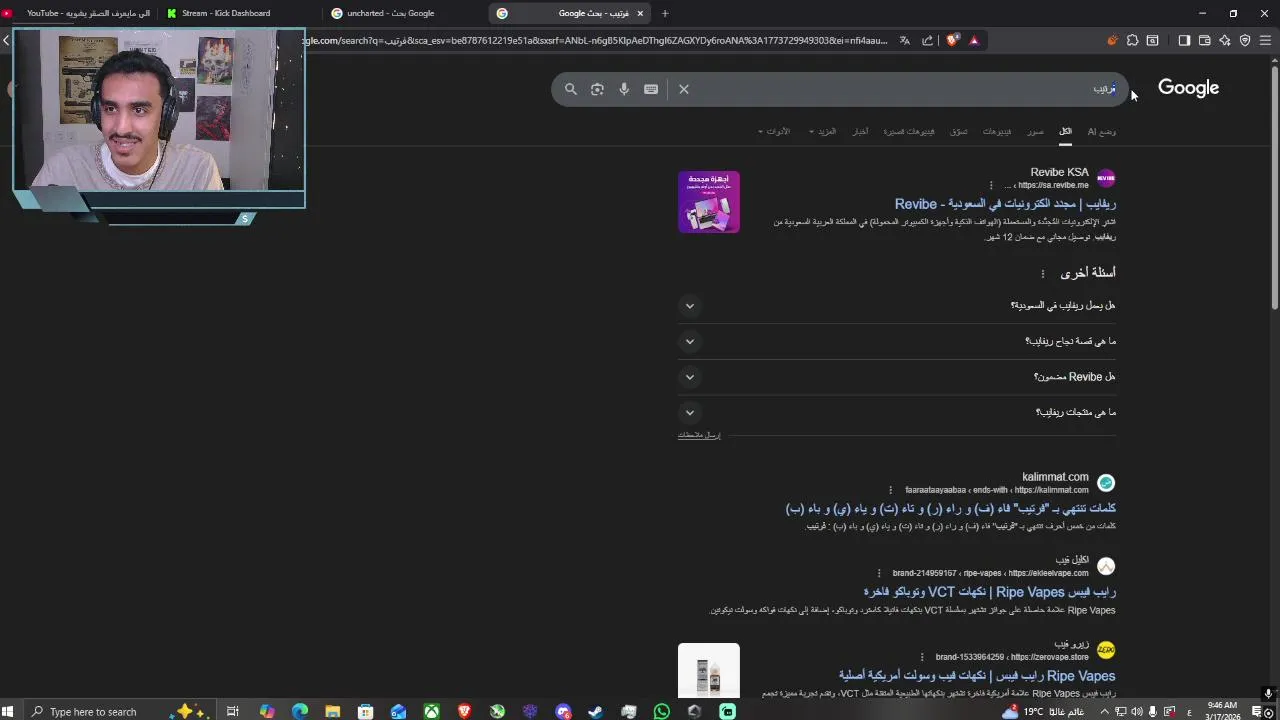Open Microsoft Store from the taskbar
Screen dimensions: 1280x720
[x=366, y=712]
